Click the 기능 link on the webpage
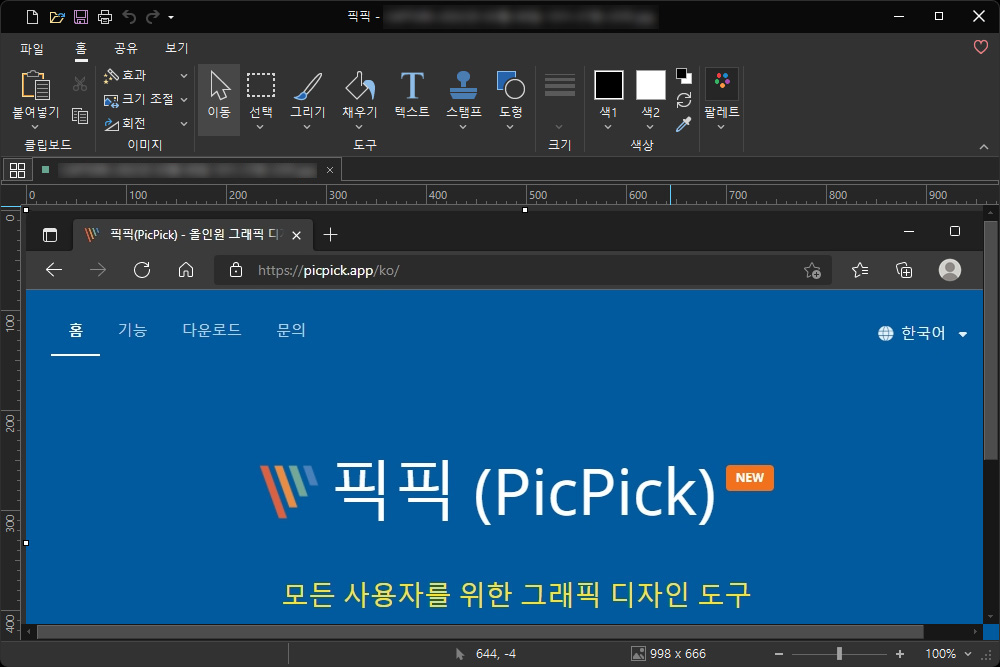This screenshot has height=667, width=1000. 133,330
